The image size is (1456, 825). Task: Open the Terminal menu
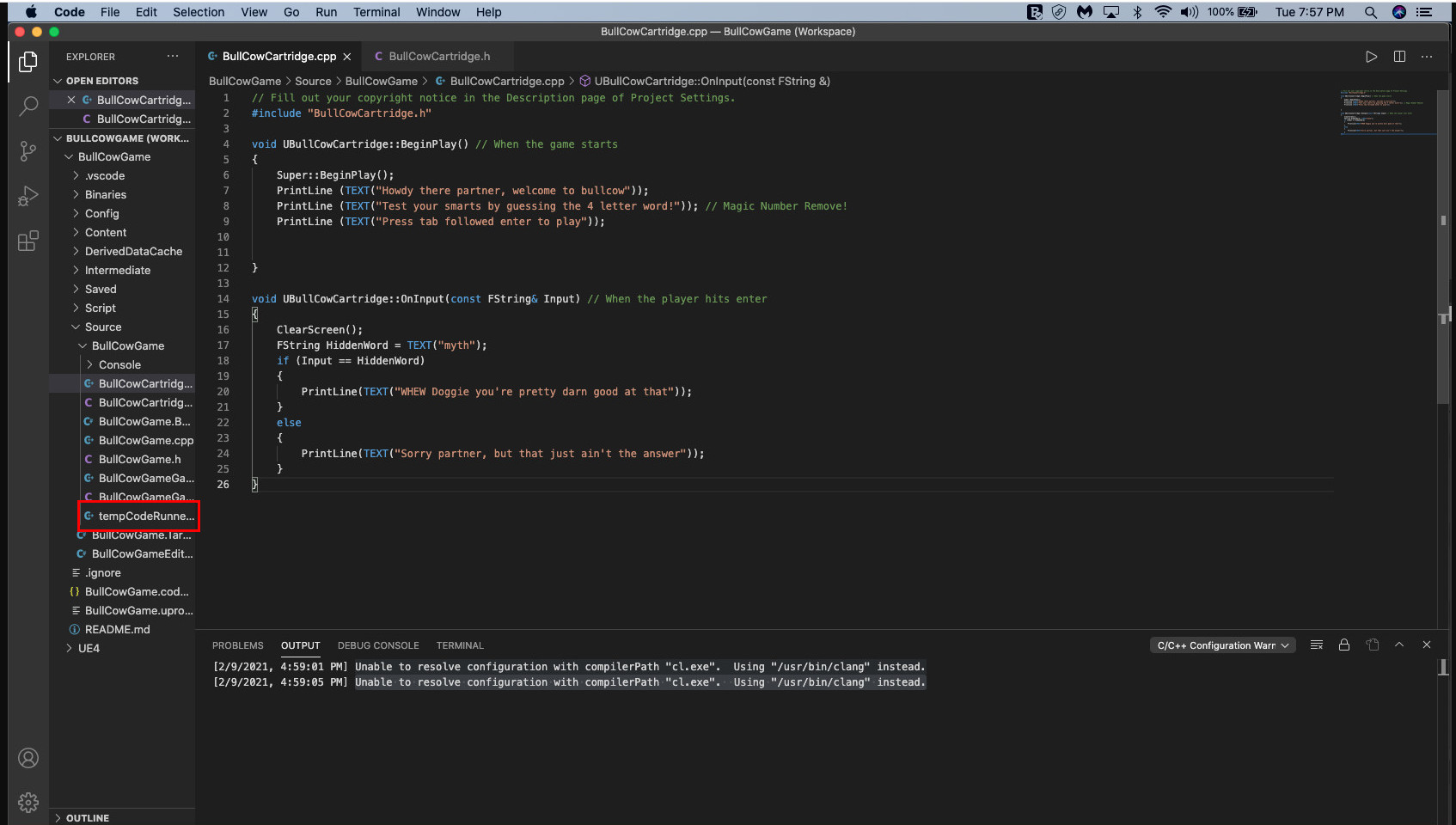[x=376, y=12]
